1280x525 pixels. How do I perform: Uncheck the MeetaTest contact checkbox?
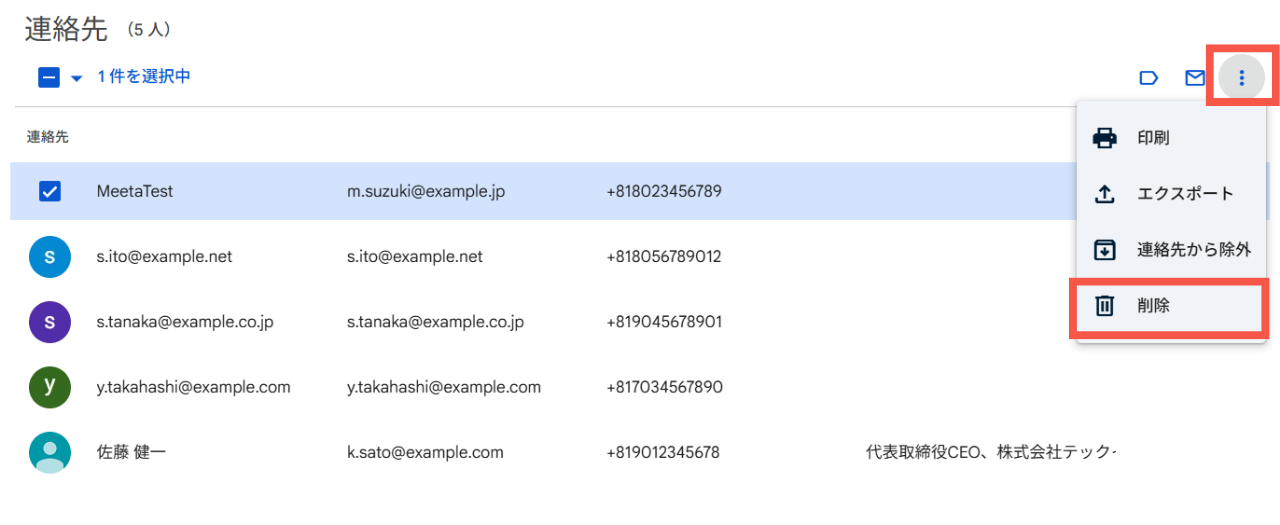(x=50, y=191)
